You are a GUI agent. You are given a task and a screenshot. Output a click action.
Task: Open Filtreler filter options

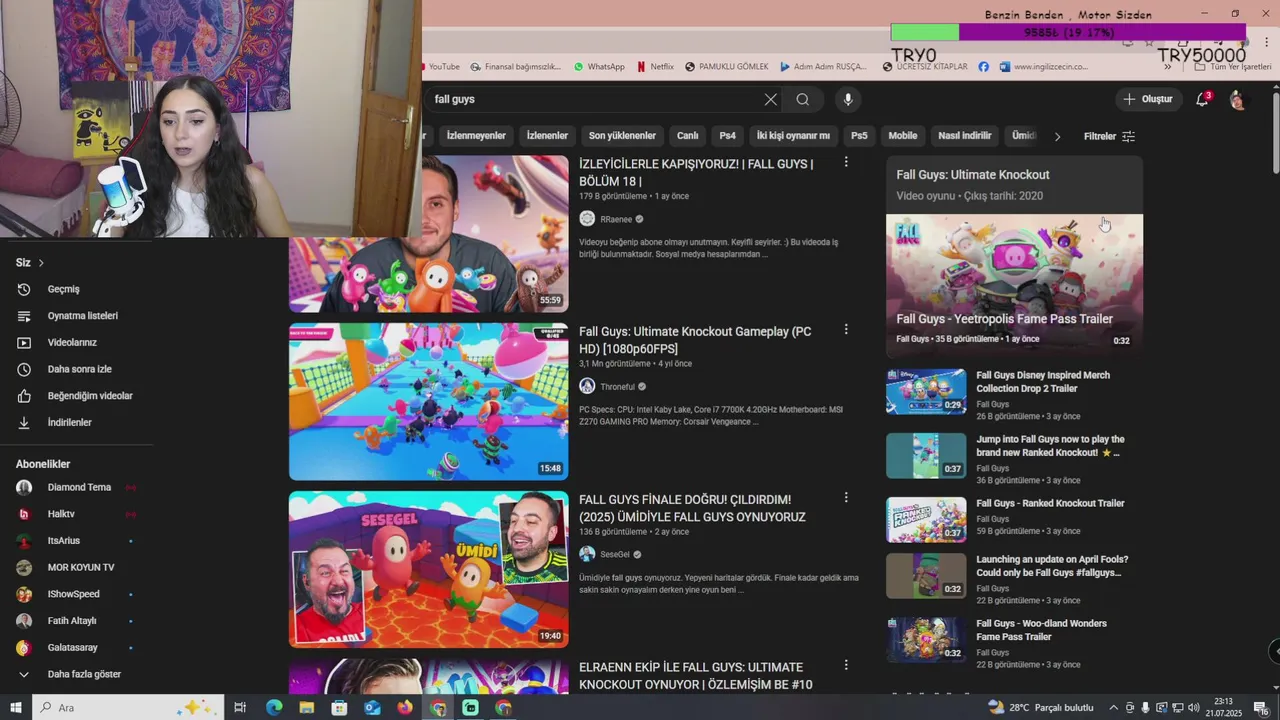click(1109, 136)
